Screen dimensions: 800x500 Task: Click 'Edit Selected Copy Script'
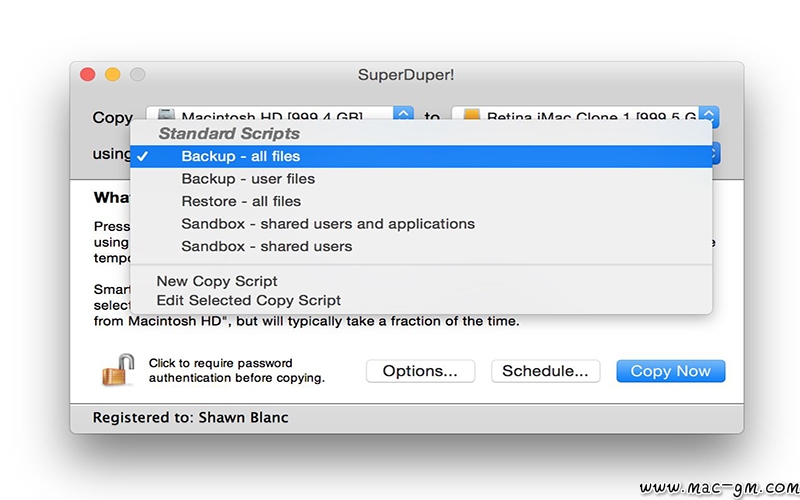421,300
